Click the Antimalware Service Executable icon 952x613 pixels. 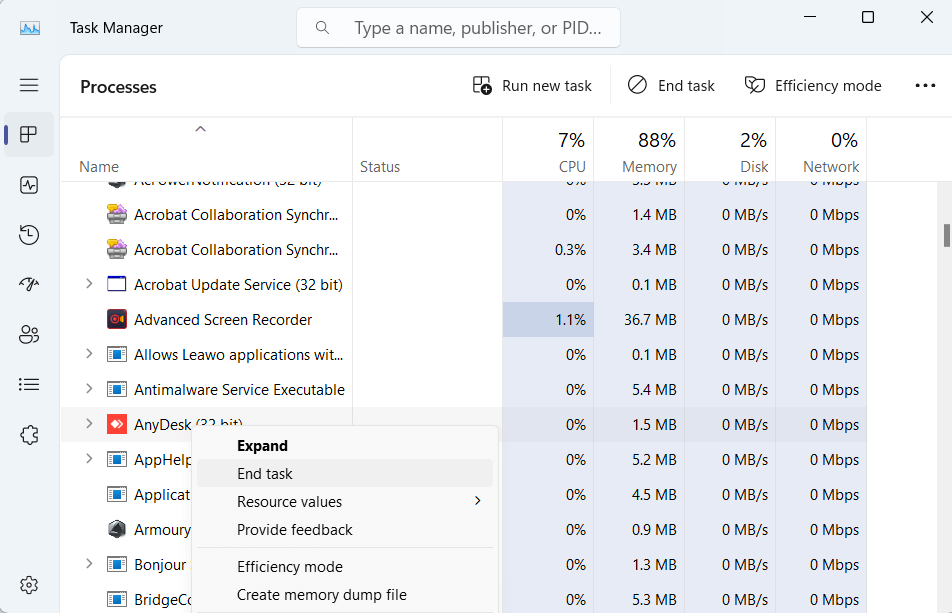click(117, 389)
